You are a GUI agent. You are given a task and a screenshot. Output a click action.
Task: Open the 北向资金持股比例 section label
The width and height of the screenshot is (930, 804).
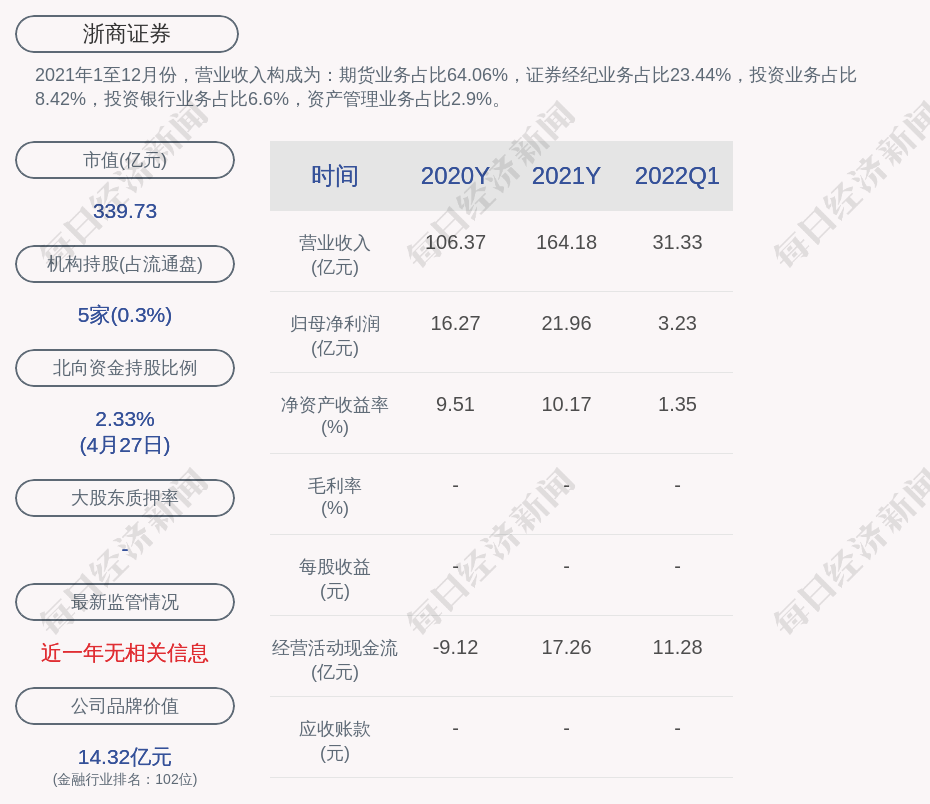pos(125,368)
